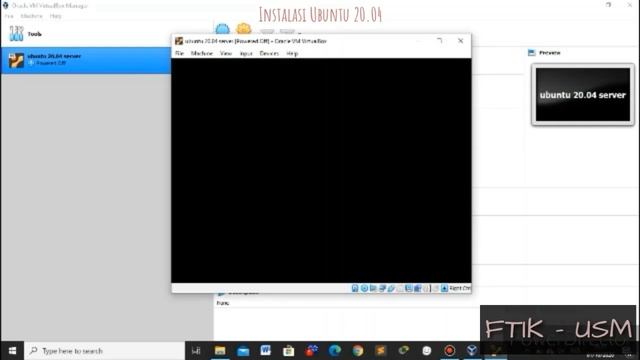Open Google Chrome from the taskbar
Image resolution: width=640 pixels, height=360 pixels.
point(358,351)
